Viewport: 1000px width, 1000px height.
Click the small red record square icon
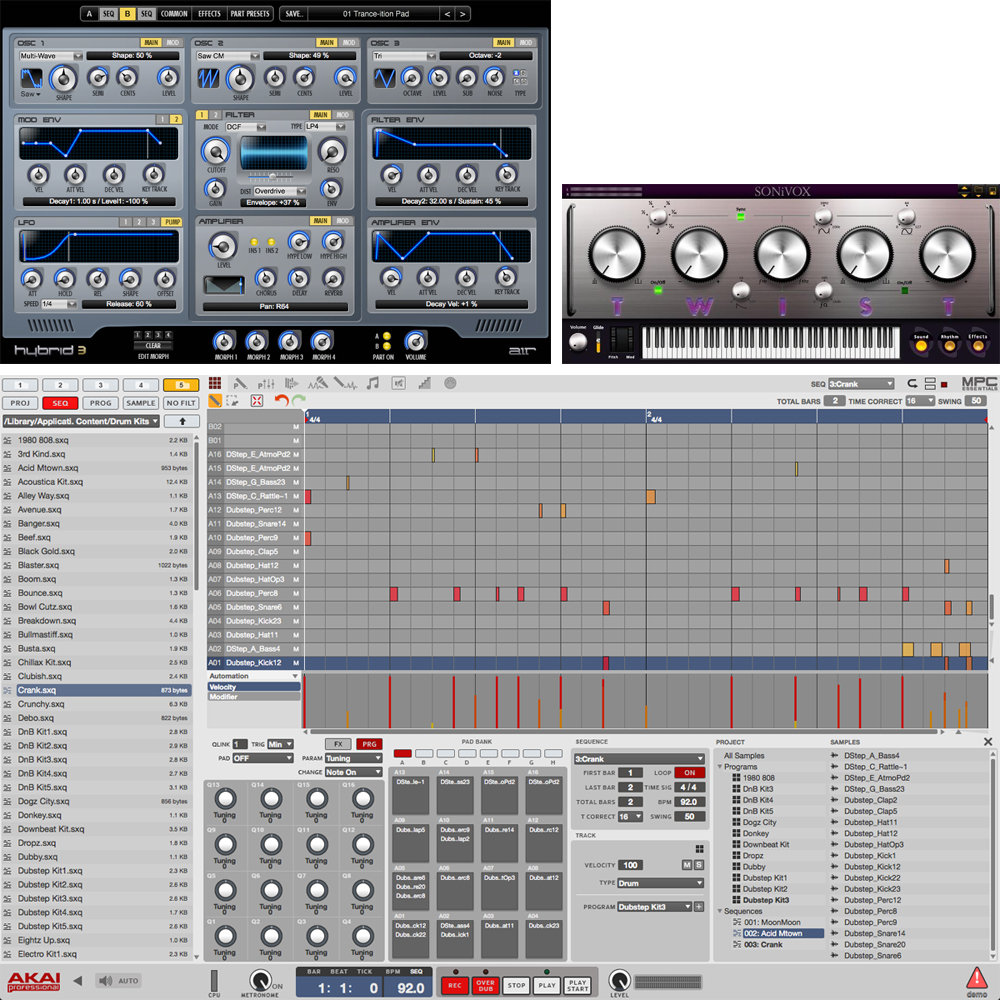(944, 384)
